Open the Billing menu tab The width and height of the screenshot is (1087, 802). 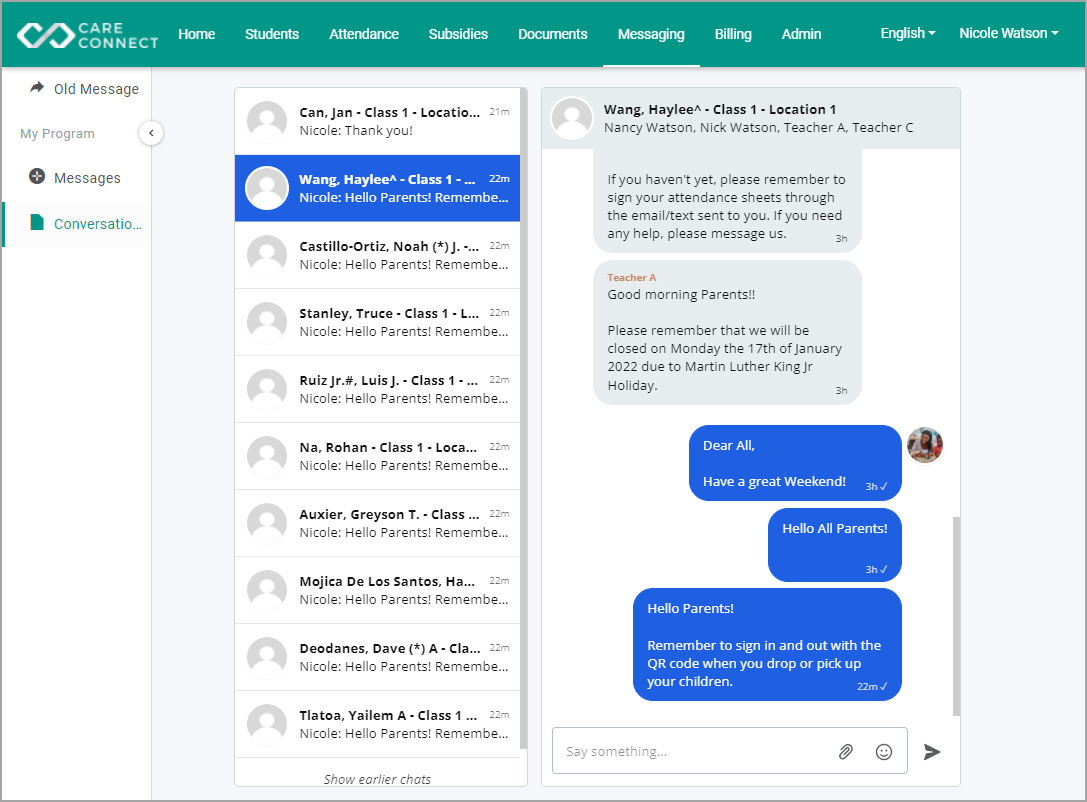point(733,34)
